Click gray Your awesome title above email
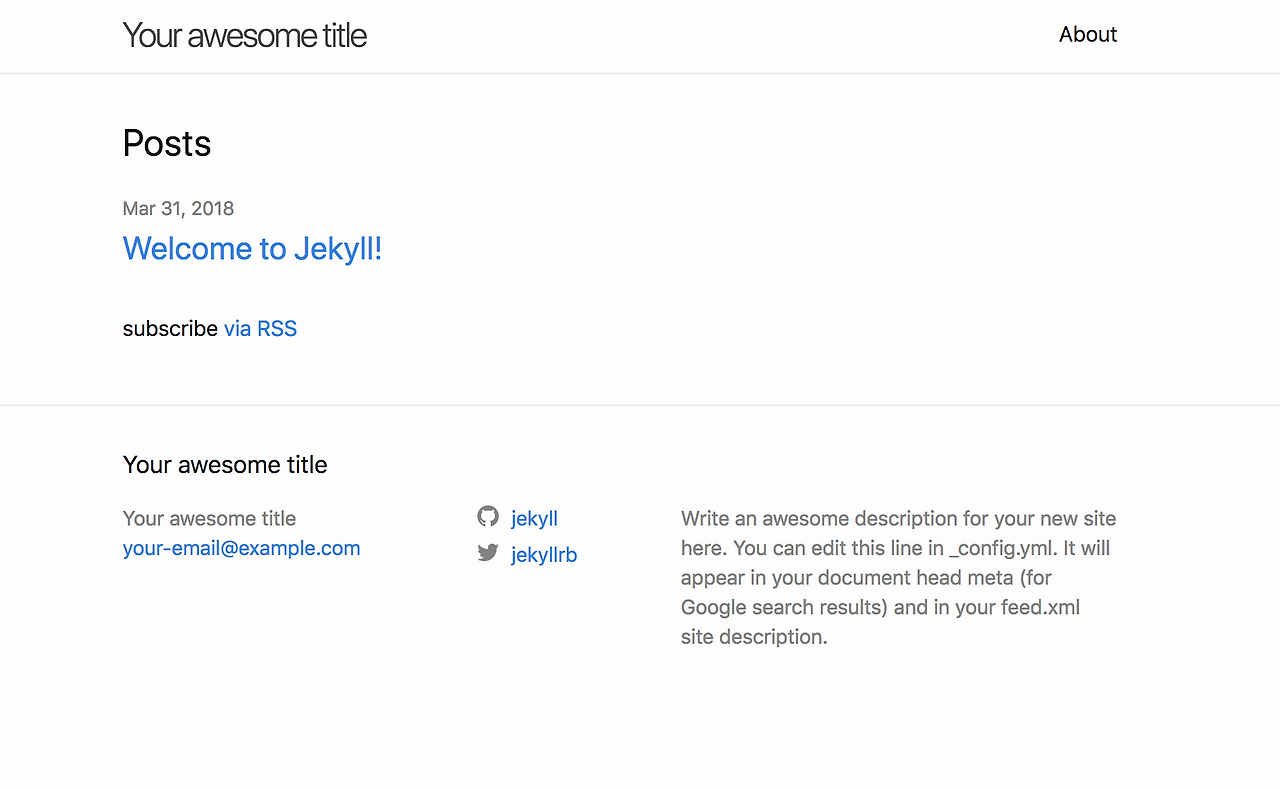 click(209, 519)
